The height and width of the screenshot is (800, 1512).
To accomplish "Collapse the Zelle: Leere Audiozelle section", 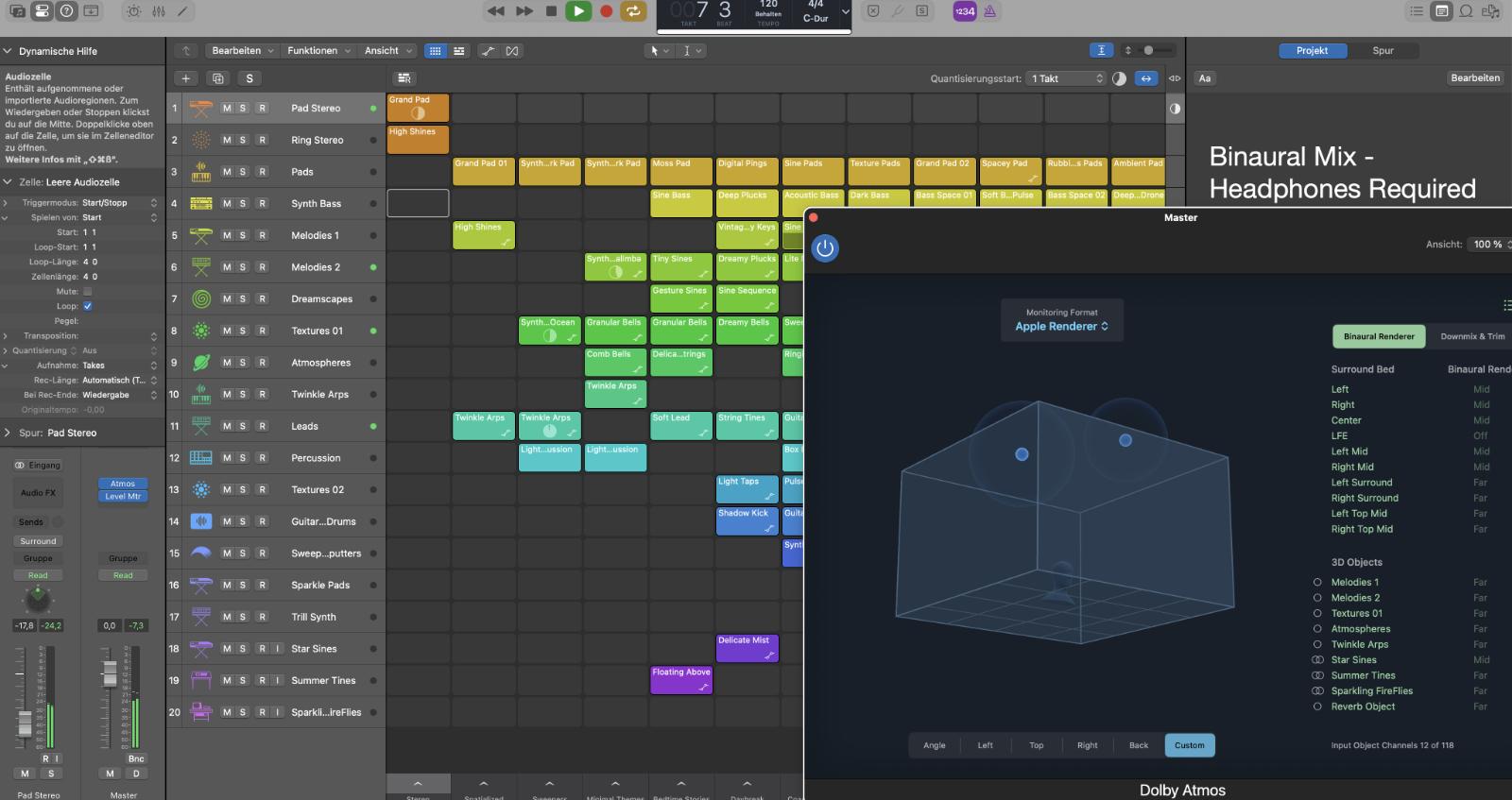I will (8, 182).
